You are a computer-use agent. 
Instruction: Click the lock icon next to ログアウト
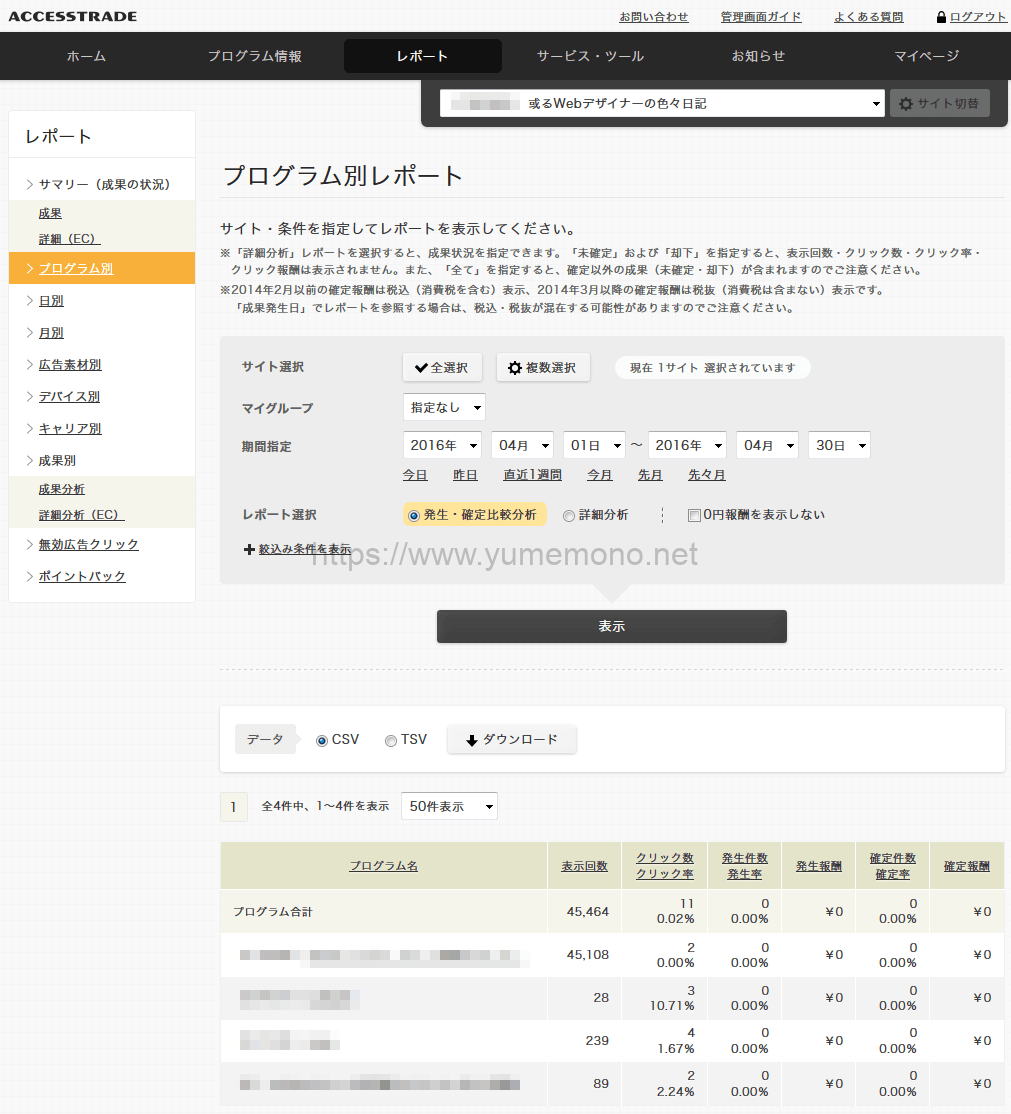pos(941,16)
